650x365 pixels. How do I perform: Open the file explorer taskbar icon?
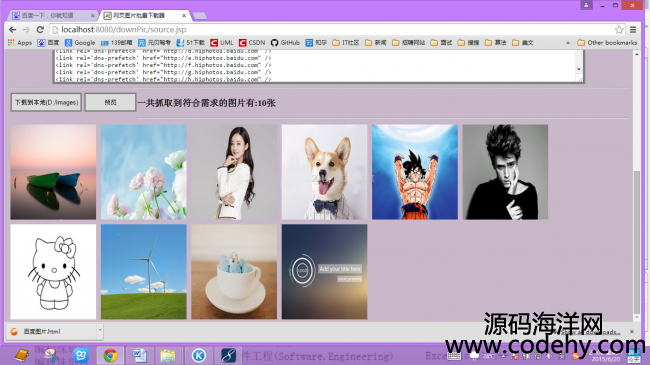[168, 355]
